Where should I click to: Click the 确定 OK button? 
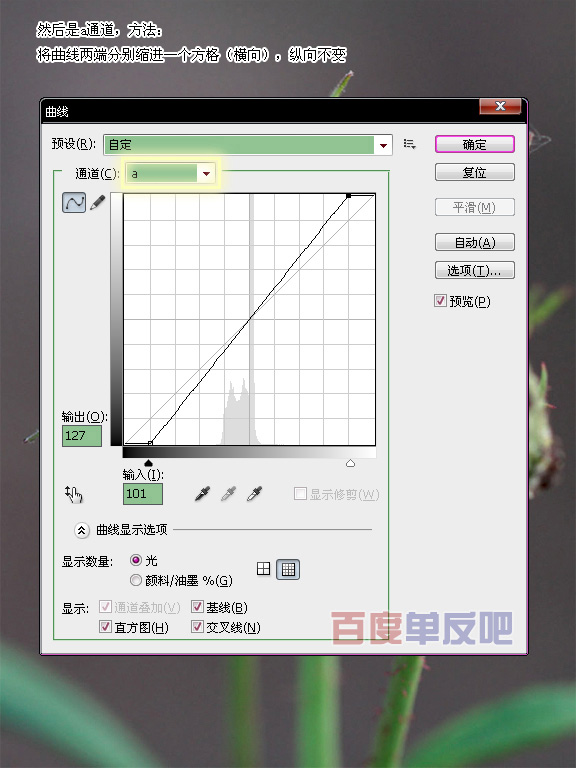475,144
